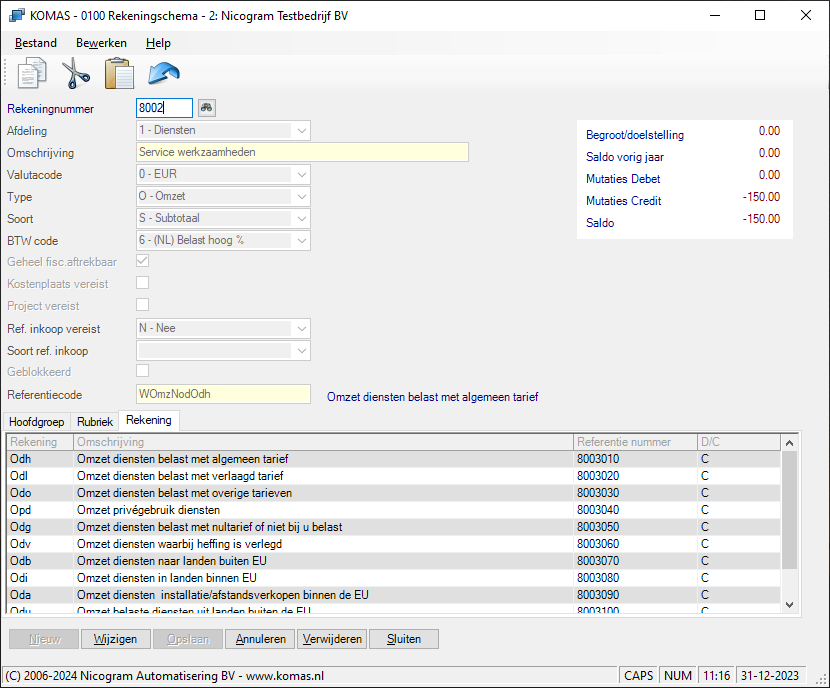This screenshot has height=688, width=830.
Task: Enable Kostenplaats vereist checkbox
Action: pyautogui.click(x=142, y=283)
